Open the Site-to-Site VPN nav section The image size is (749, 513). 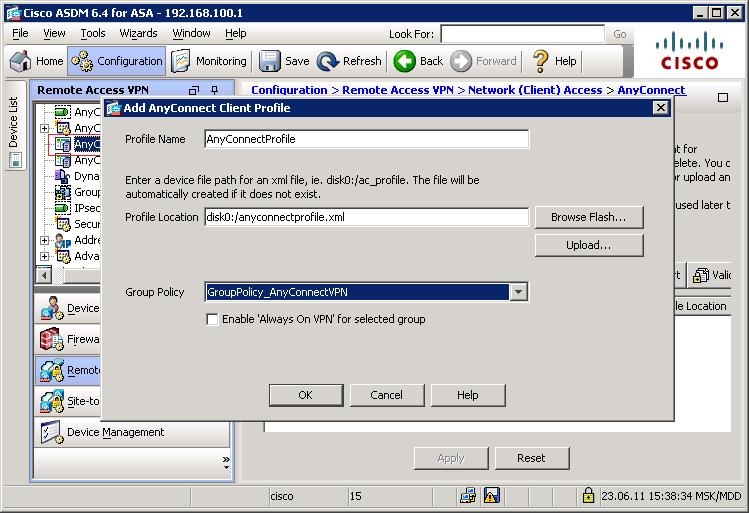point(68,401)
